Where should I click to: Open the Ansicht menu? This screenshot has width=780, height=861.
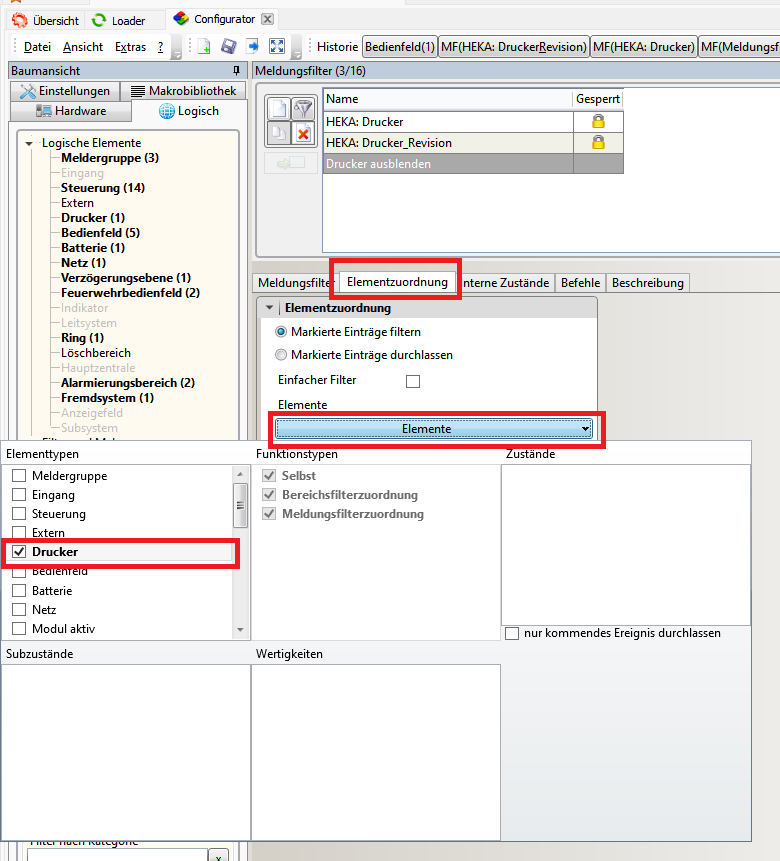[83, 47]
